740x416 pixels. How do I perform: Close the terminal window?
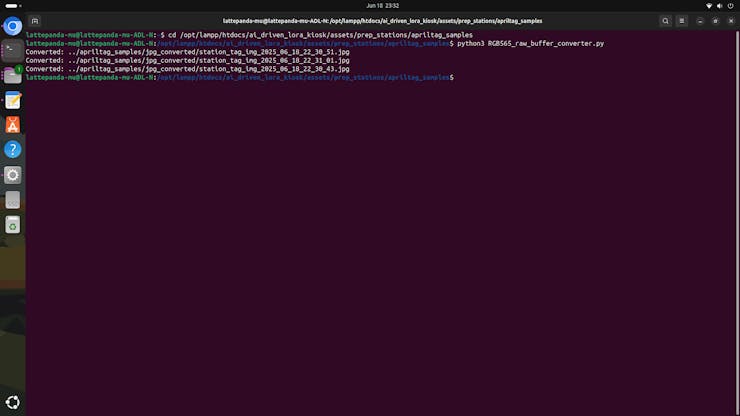tap(731, 21)
